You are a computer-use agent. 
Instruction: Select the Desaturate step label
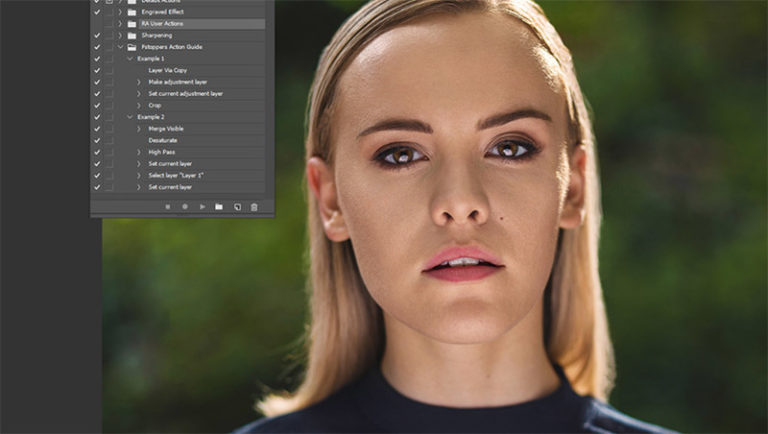coord(163,141)
